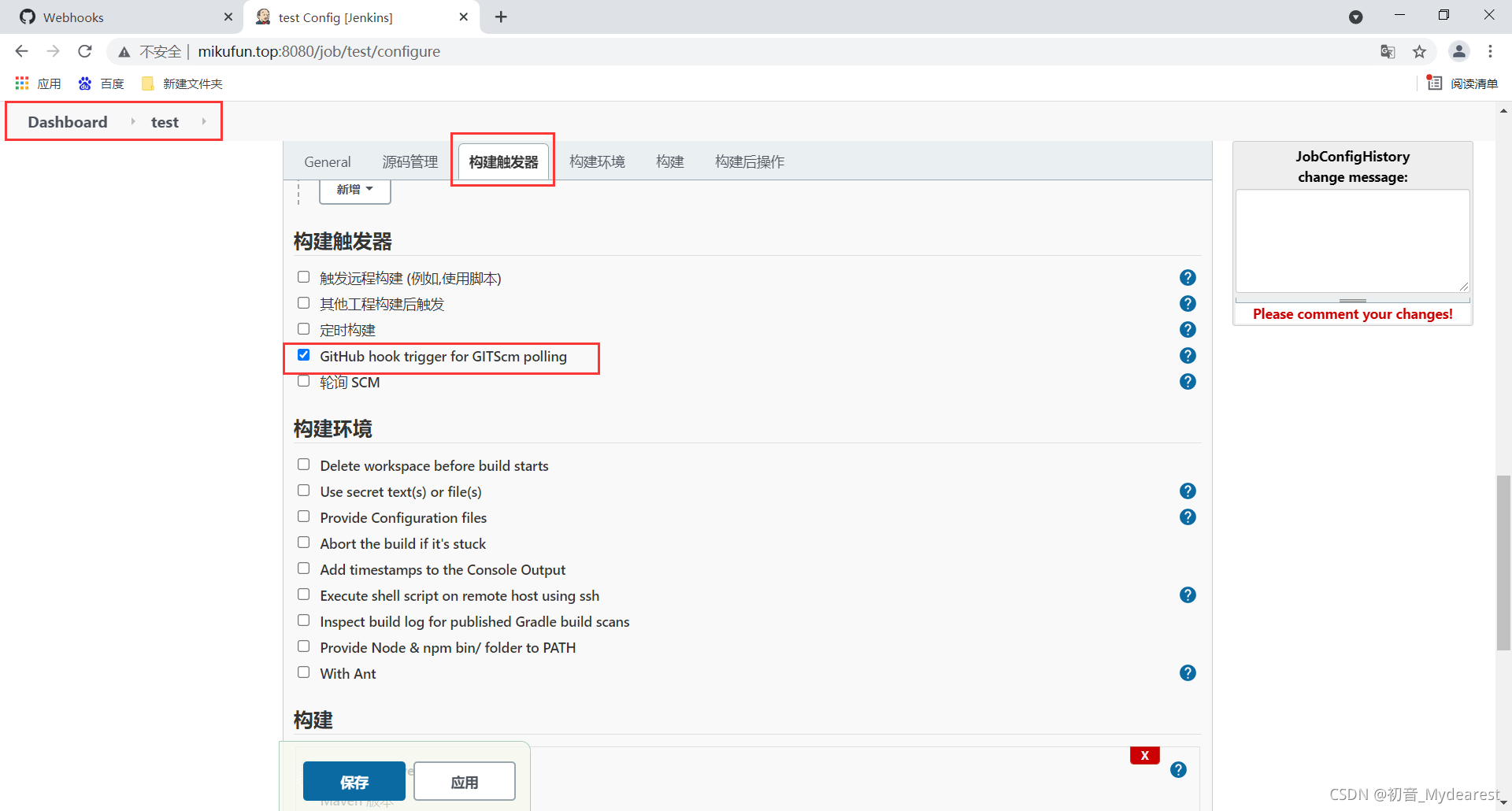Viewport: 1512px width, 811px height.
Task: Focus JobConfigHistory change message textarea
Action: (1352, 241)
